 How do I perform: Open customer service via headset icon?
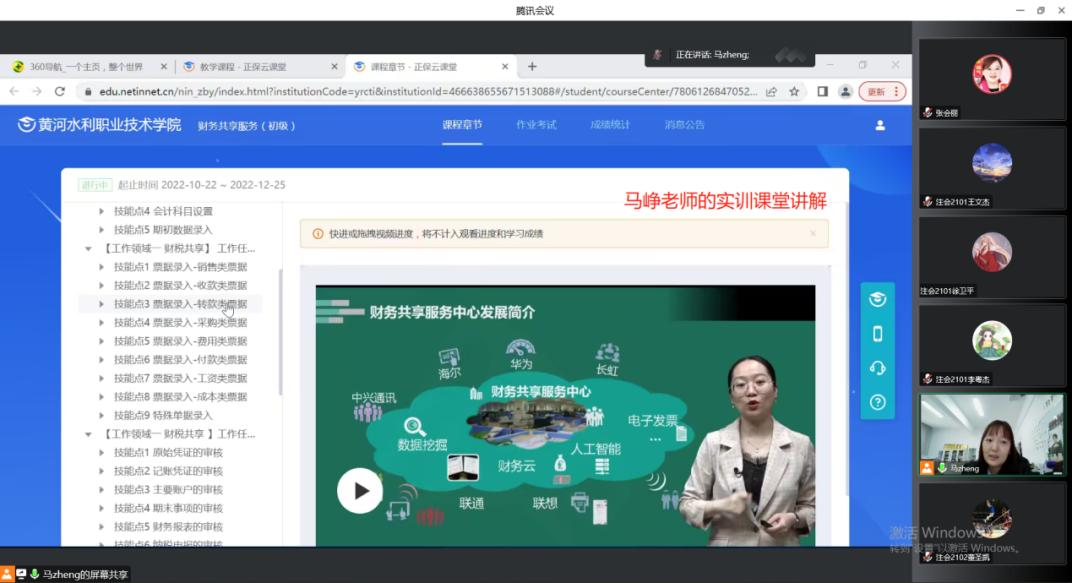(x=877, y=368)
